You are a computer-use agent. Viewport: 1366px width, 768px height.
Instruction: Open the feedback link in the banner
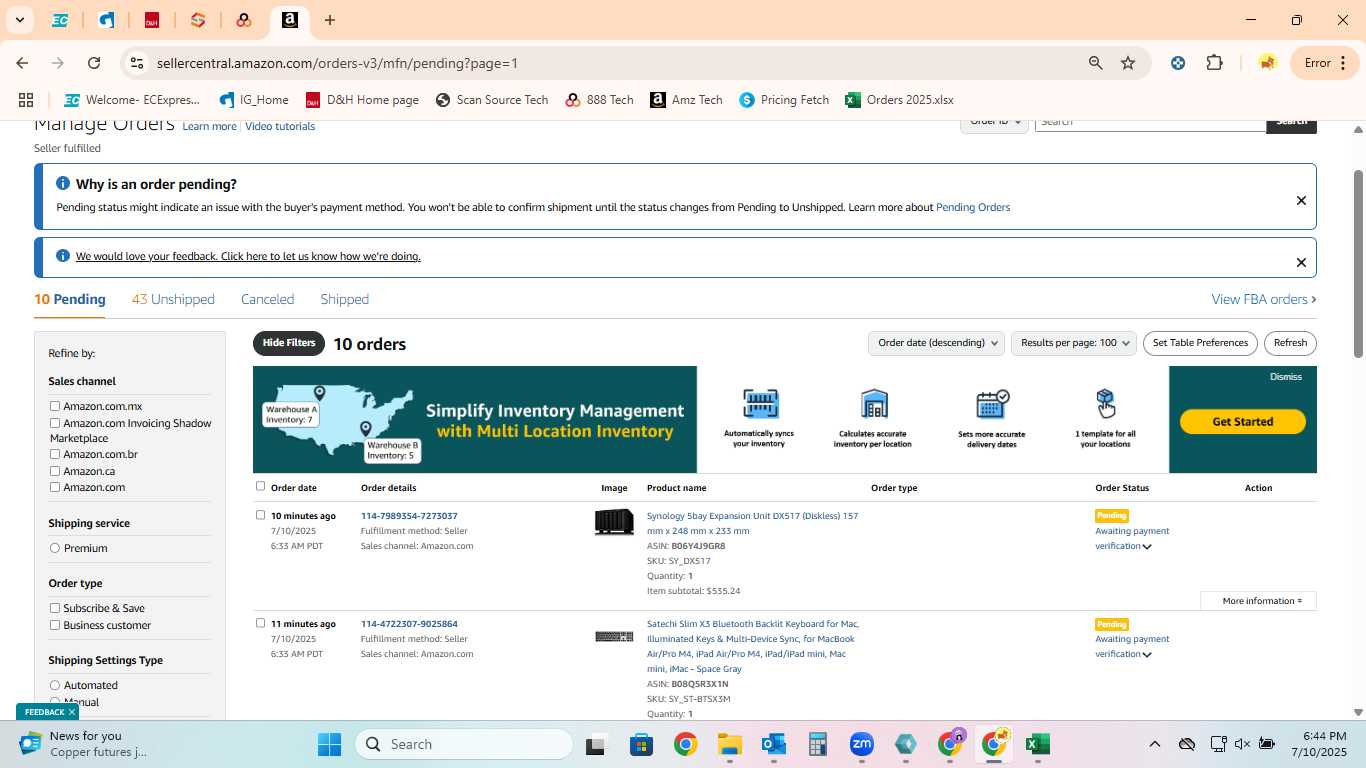pyautogui.click(x=248, y=256)
